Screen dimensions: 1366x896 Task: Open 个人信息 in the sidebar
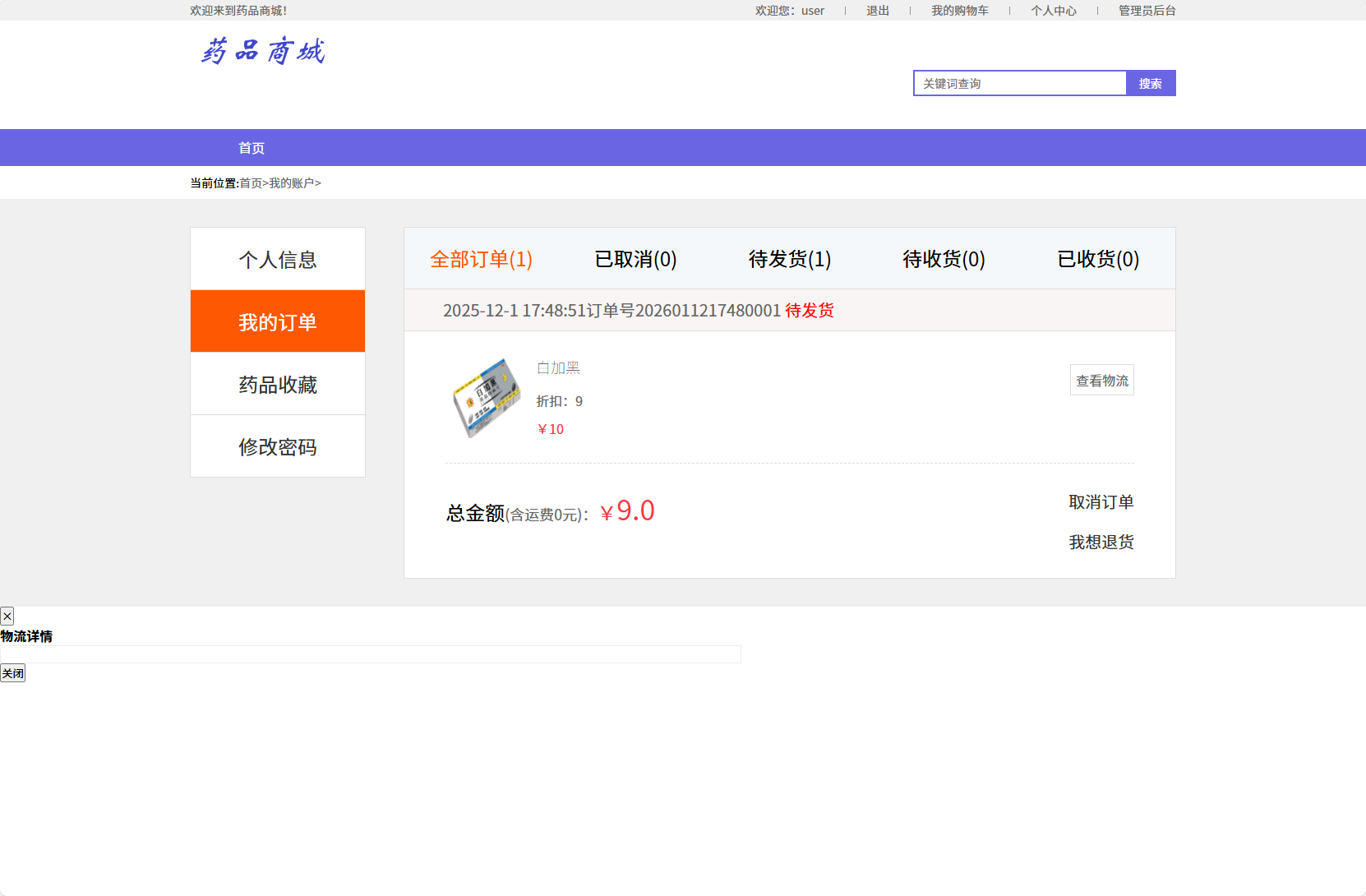[x=277, y=259]
